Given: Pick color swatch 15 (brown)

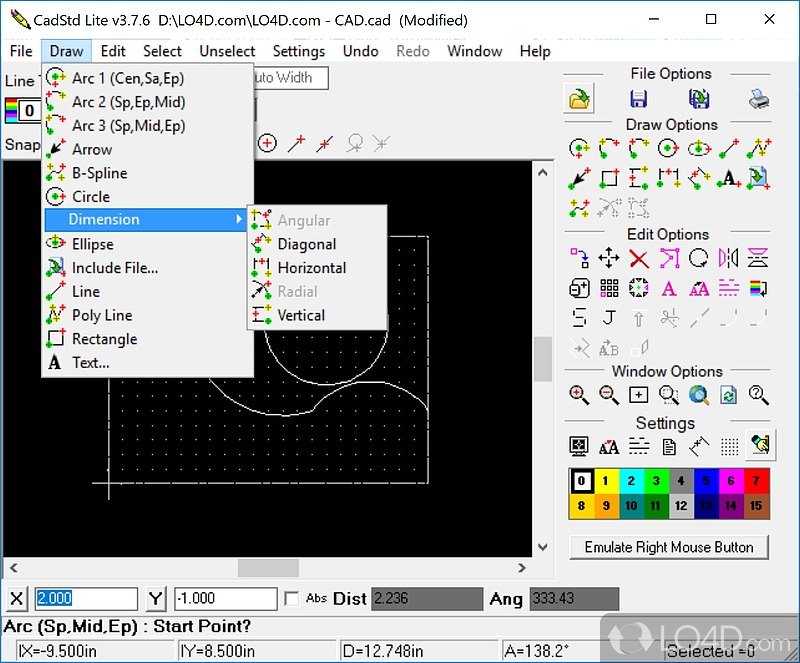Looking at the screenshot, I should [x=756, y=506].
